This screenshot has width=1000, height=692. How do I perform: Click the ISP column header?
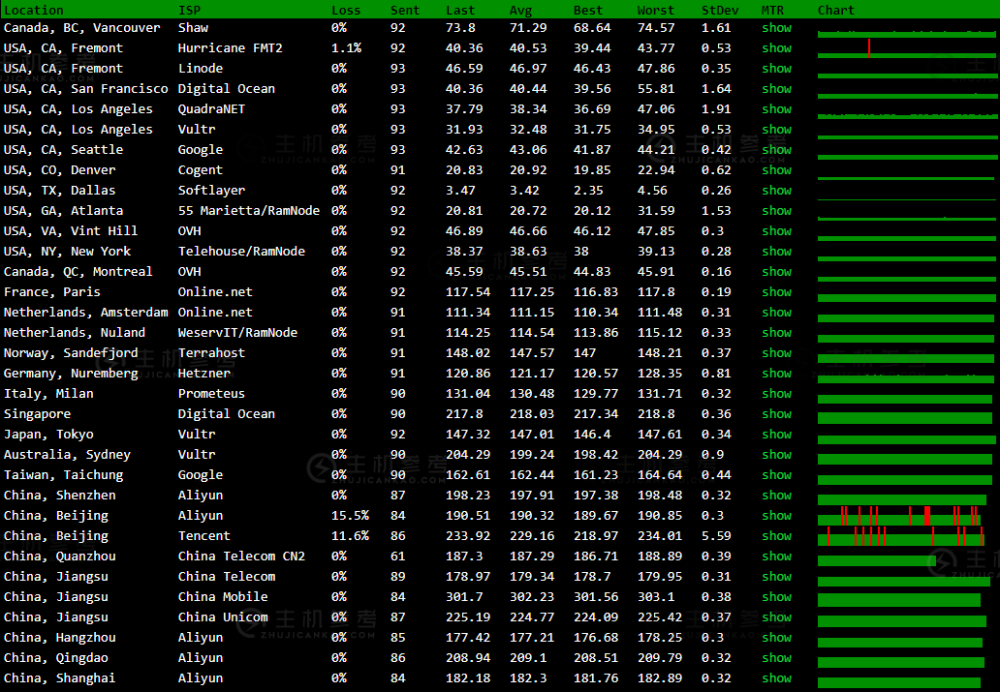(x=189, y=10)
